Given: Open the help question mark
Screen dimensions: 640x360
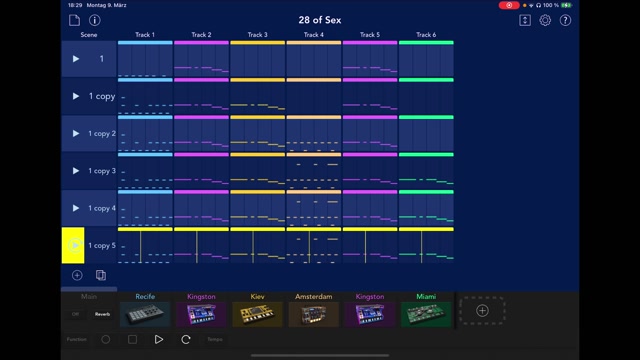Looking at the screenshot, I should [x=565, y=20].
